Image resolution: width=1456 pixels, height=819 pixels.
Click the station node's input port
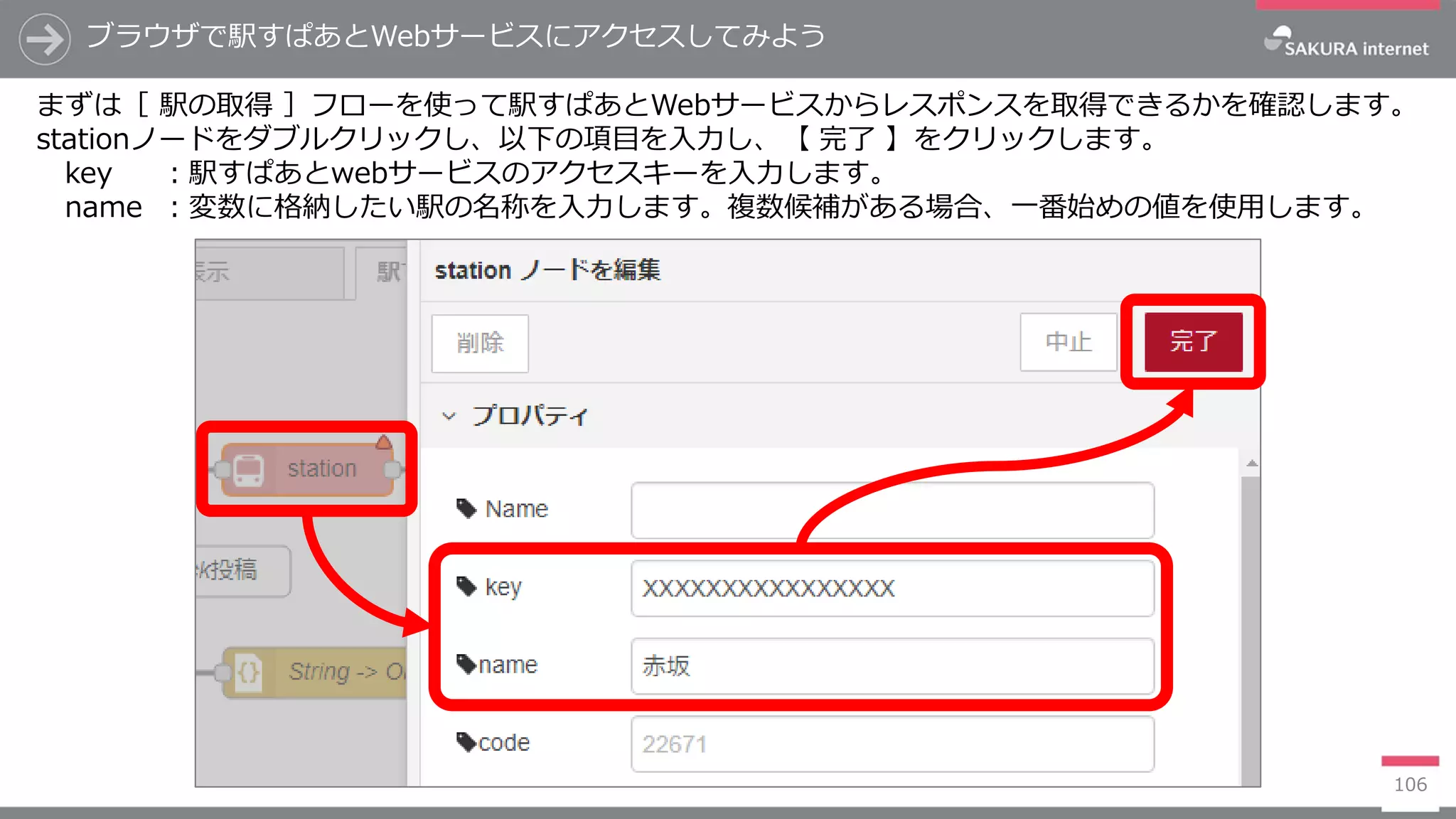click(222, 469)
